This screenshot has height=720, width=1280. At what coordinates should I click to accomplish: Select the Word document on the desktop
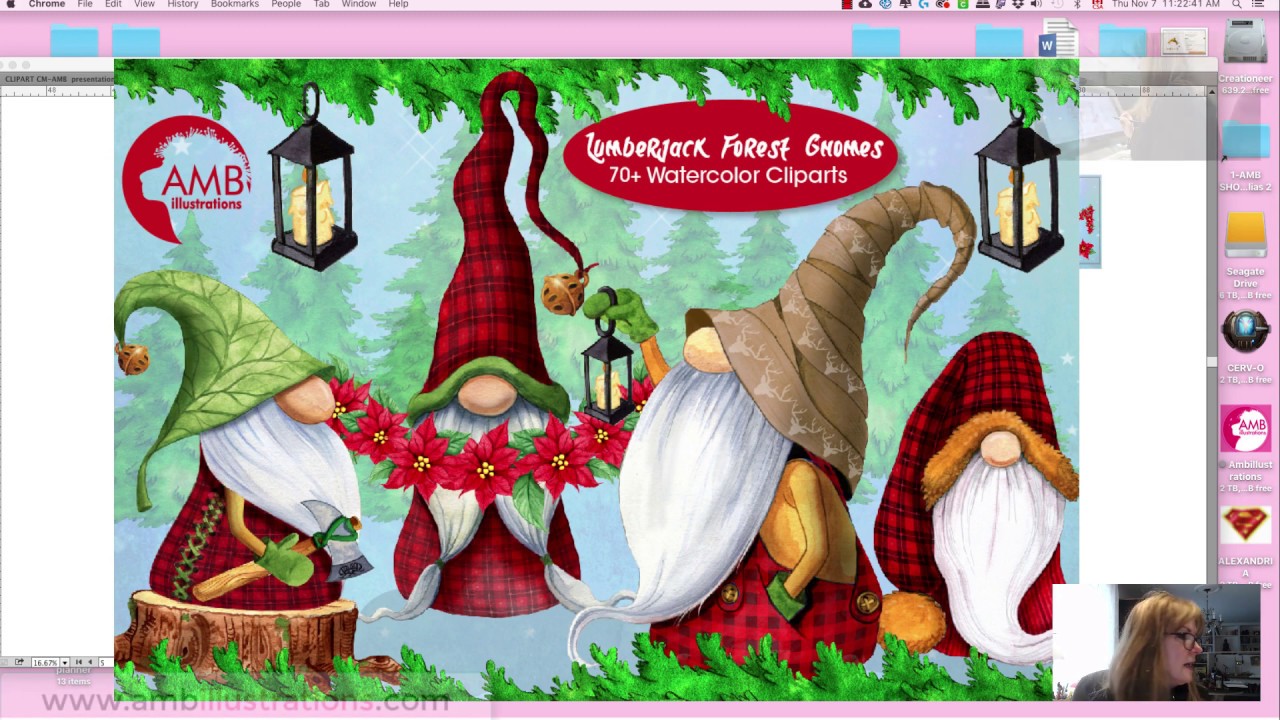pyautogui.click(x=1057, y=40)
